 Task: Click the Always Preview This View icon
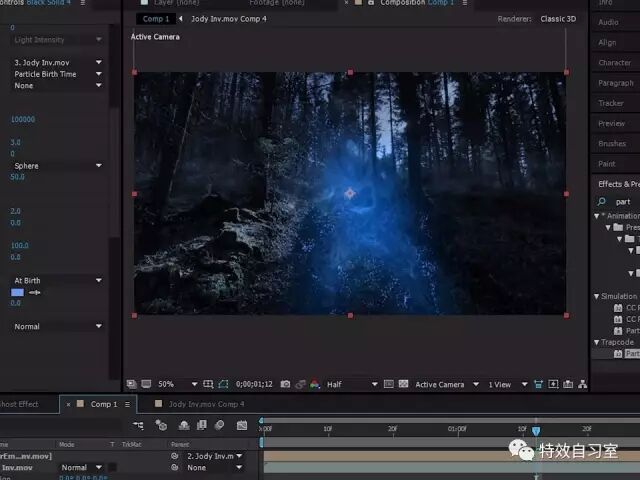tap(131, 384)
